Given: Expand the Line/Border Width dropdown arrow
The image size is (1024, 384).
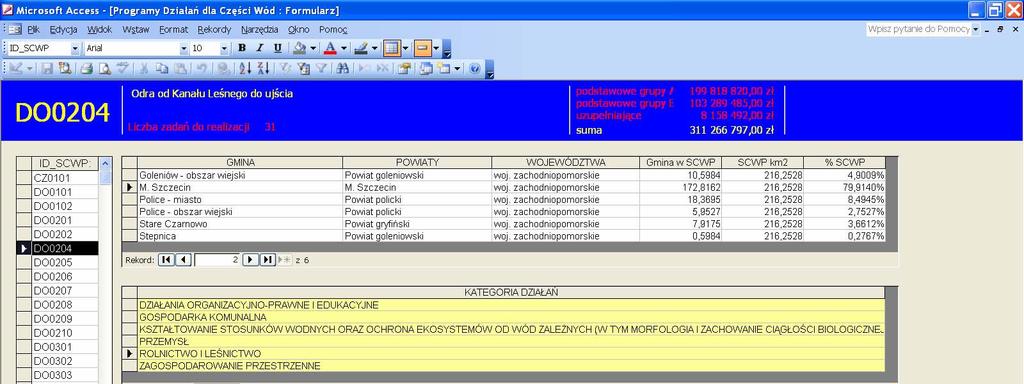Looking at the screenshot, I should tap(406, 48).
